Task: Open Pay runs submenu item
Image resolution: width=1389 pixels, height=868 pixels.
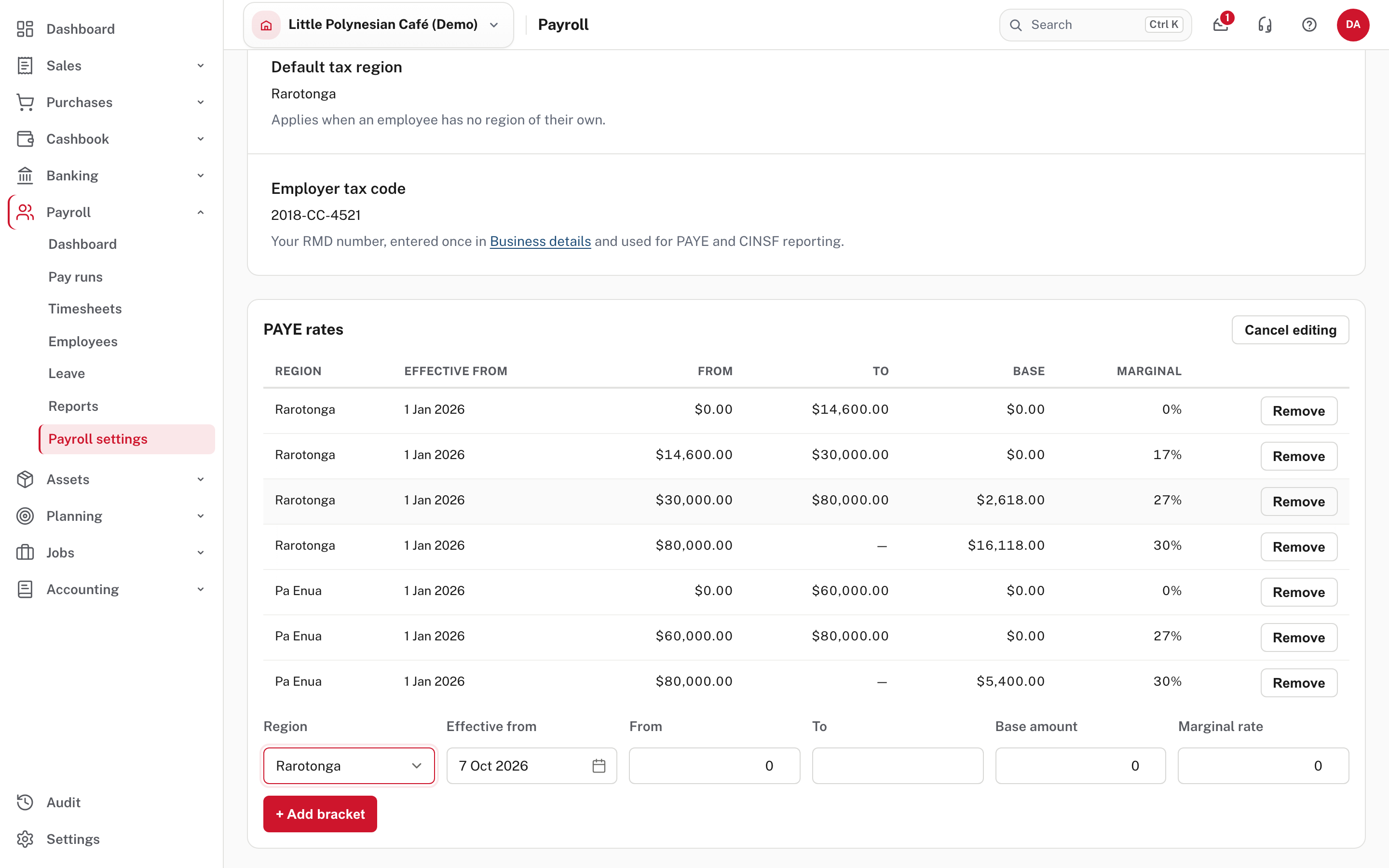Action: pyautogui.click(x=75, y=277)
